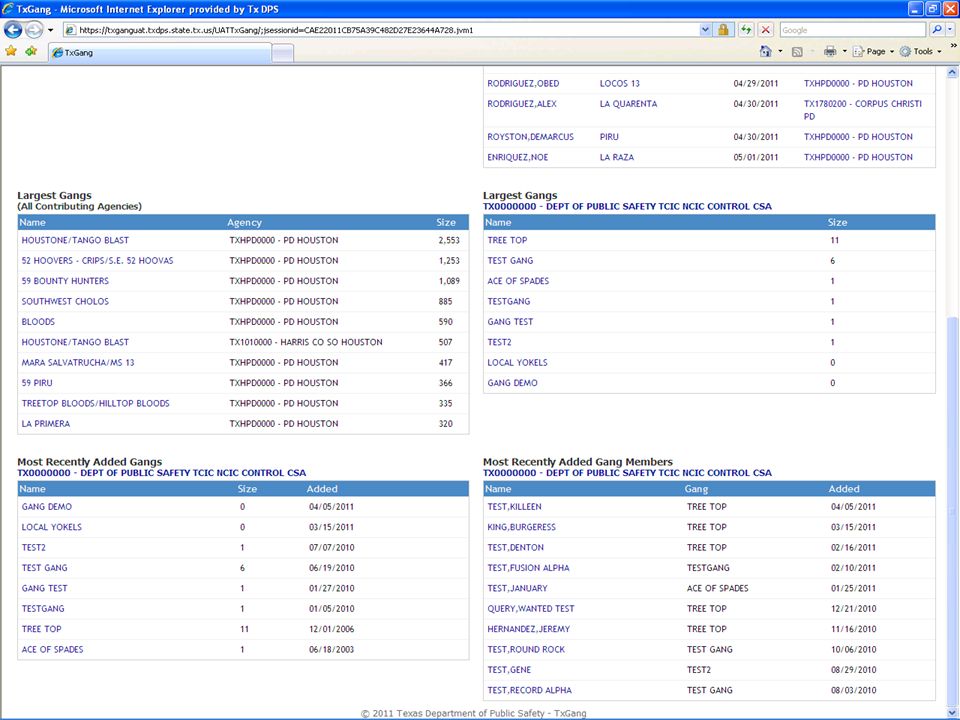Open LOCAL YOKELS in DPS Largest Gangs
This screenshot has height=720, width=960.
(517, 362)
